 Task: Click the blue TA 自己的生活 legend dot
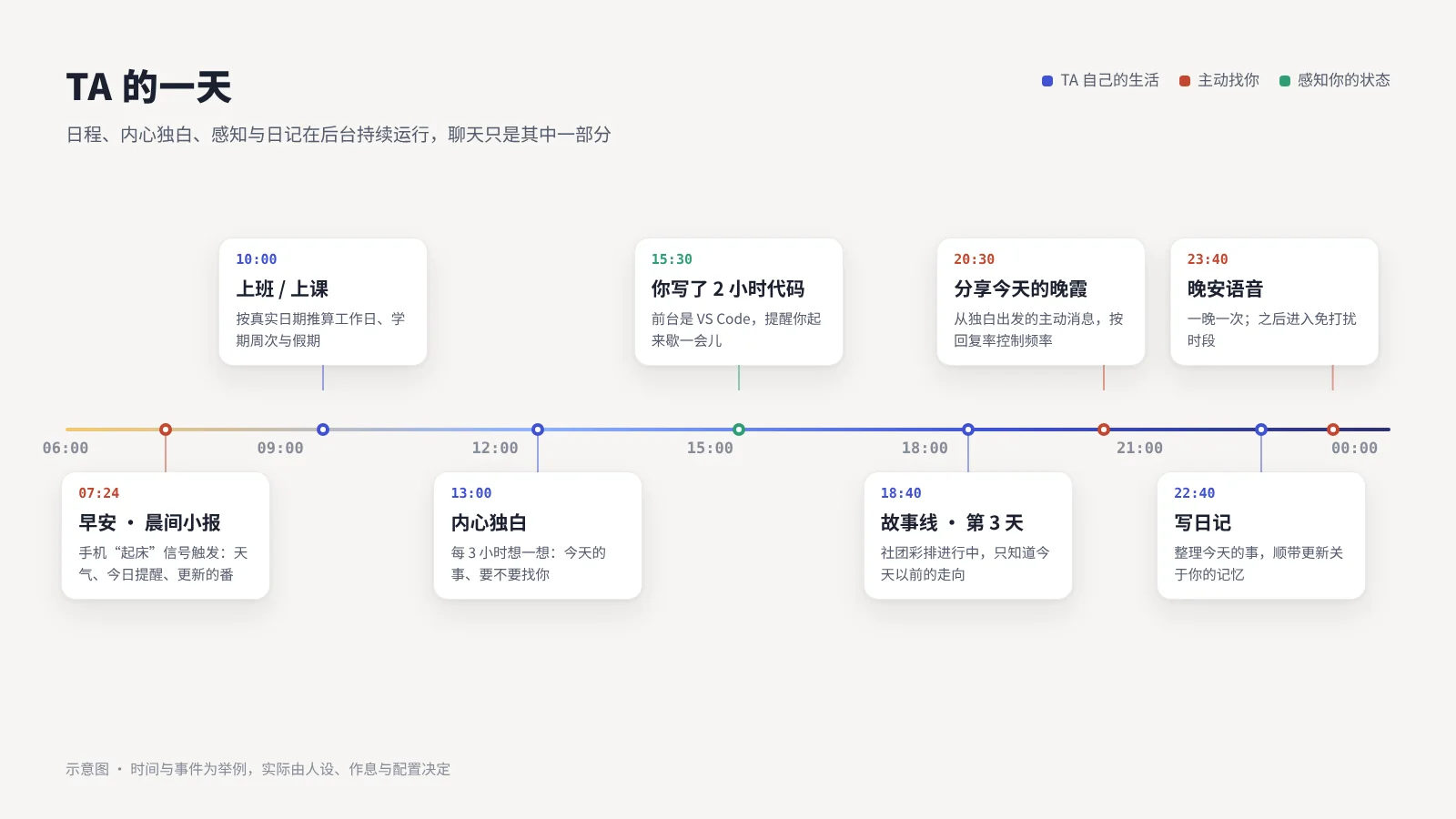coord(1047,81)
